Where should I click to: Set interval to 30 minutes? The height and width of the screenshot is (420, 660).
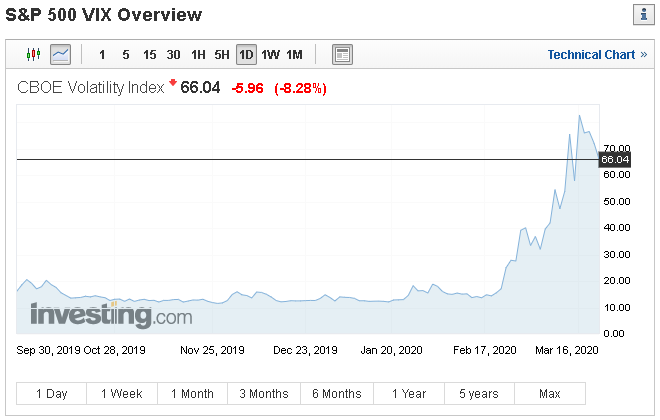coord(173,55)
